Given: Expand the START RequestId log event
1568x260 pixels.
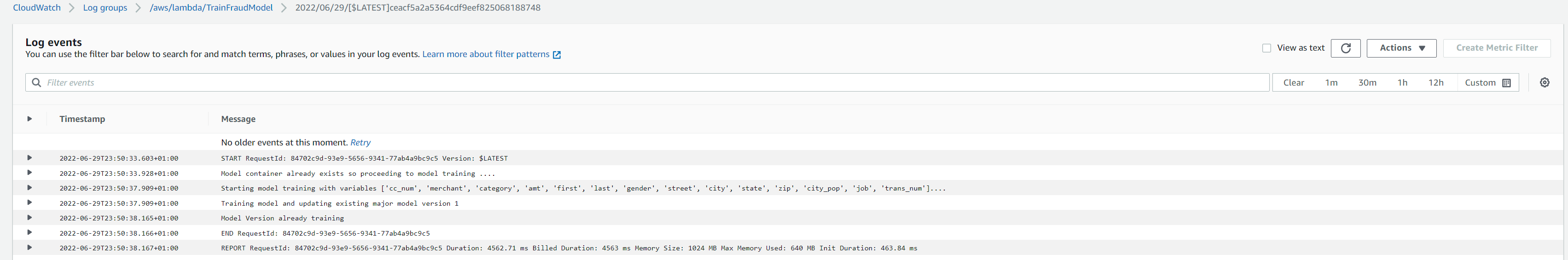Looking at the screenshot, I should point(29,158).
